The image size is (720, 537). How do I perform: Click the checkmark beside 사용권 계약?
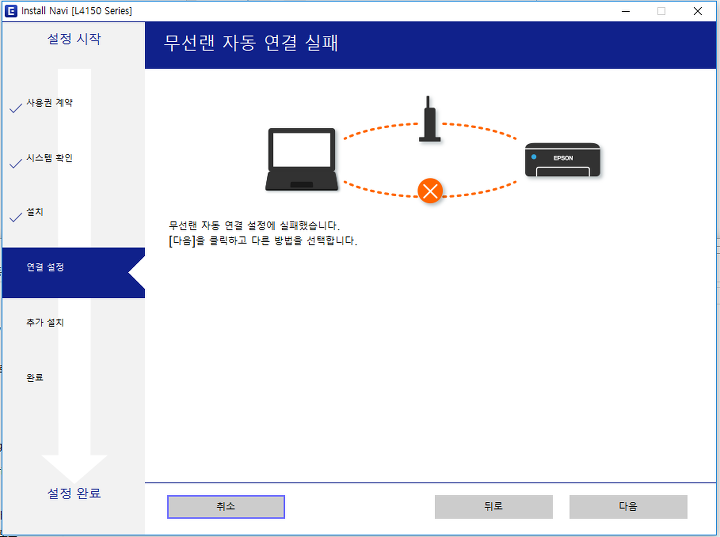(x=16, y=108)
